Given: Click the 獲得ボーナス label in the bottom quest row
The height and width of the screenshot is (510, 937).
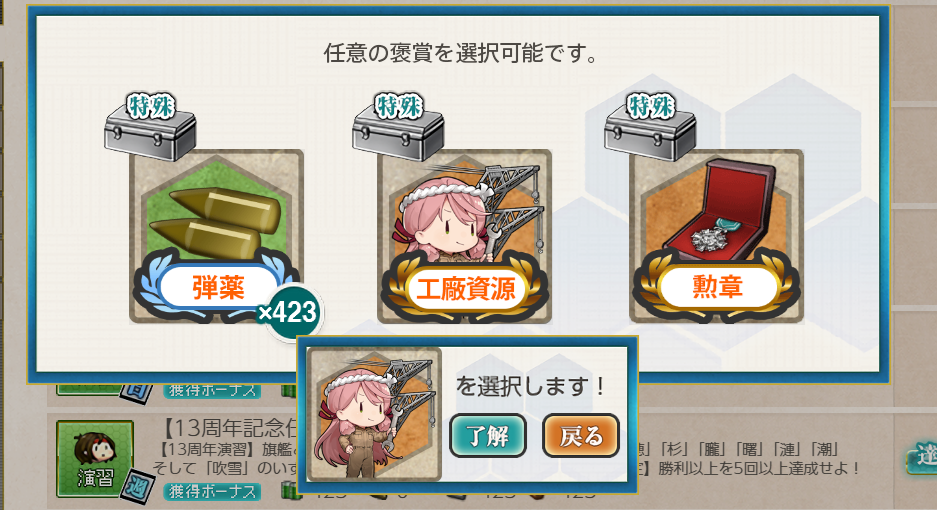Looking at the screenshot, I should (212, 491).
